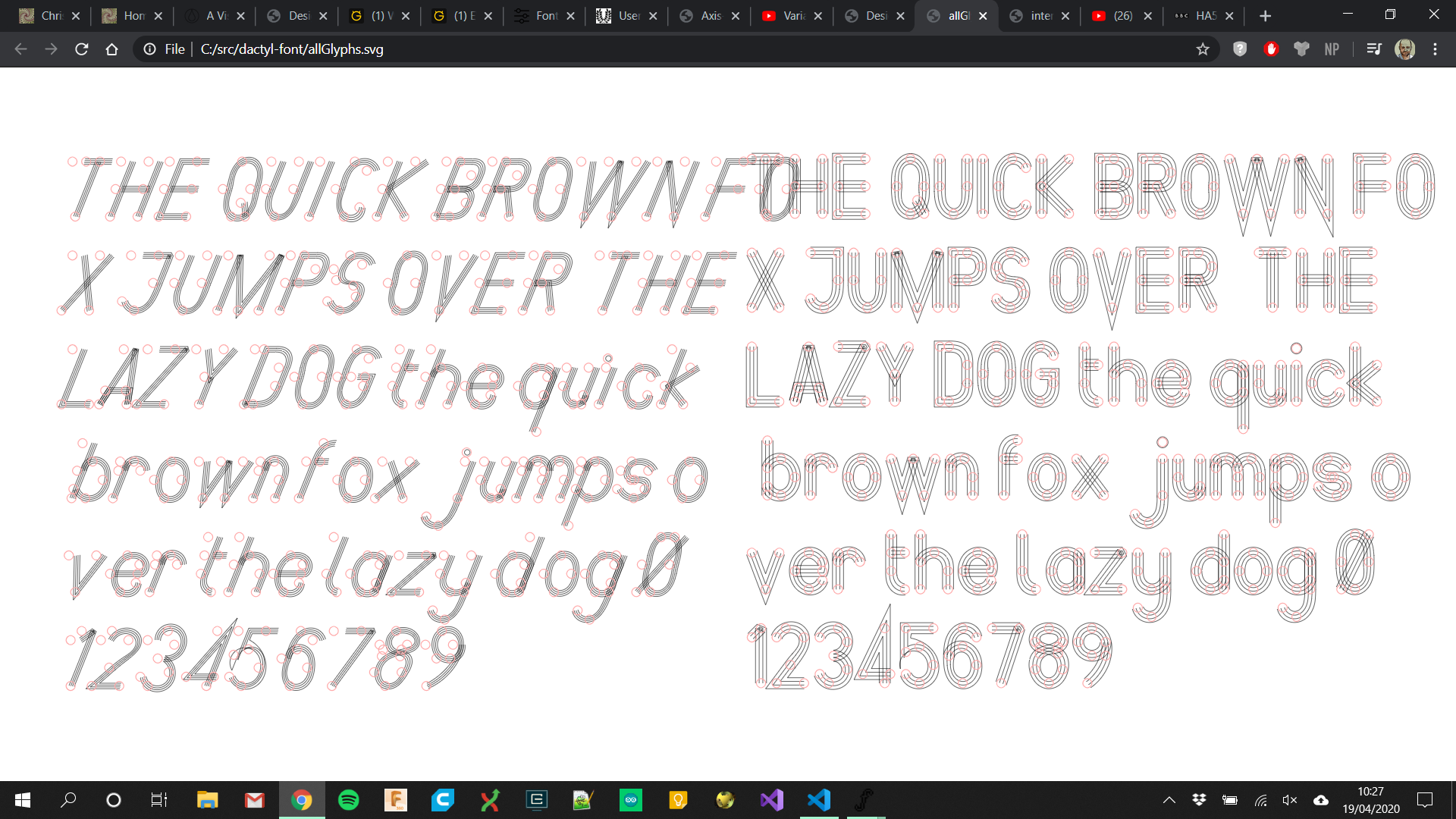Open the clock showing 10:27
Screen dimensions: 1456x819
pos(1371,800)
